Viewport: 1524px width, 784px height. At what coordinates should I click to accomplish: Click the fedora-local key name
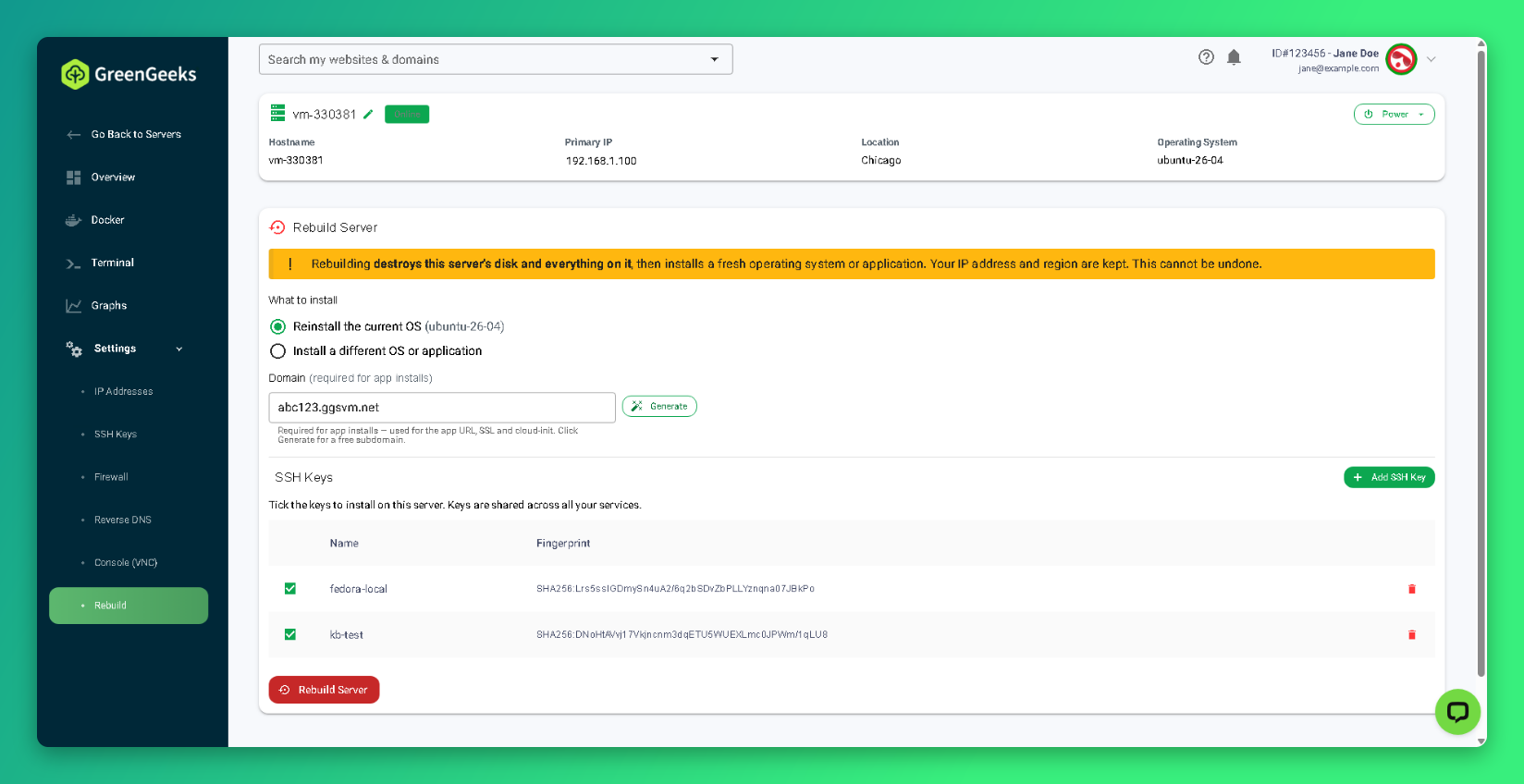359,589
